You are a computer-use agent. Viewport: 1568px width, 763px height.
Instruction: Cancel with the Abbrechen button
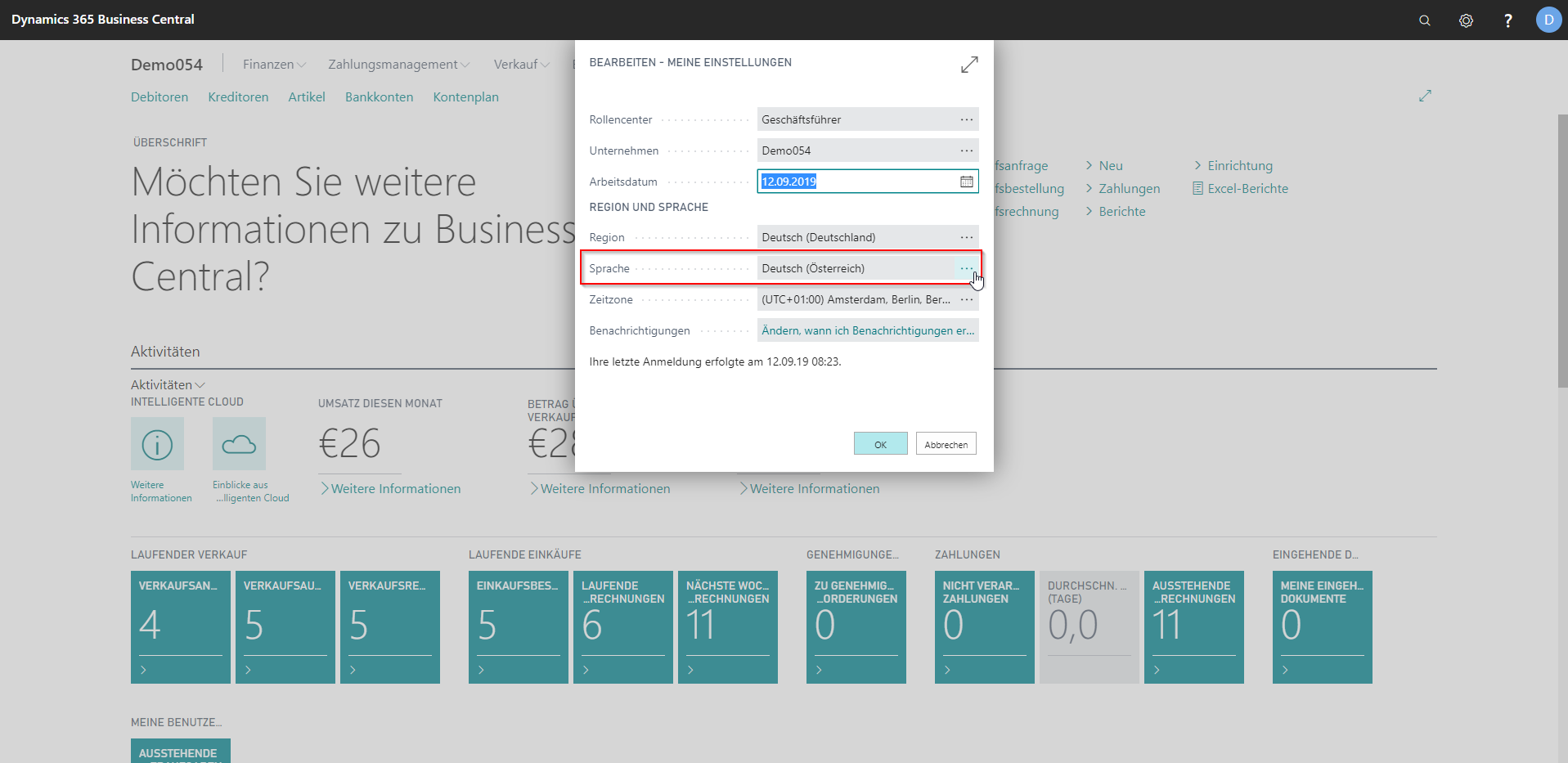coord(946,444)
